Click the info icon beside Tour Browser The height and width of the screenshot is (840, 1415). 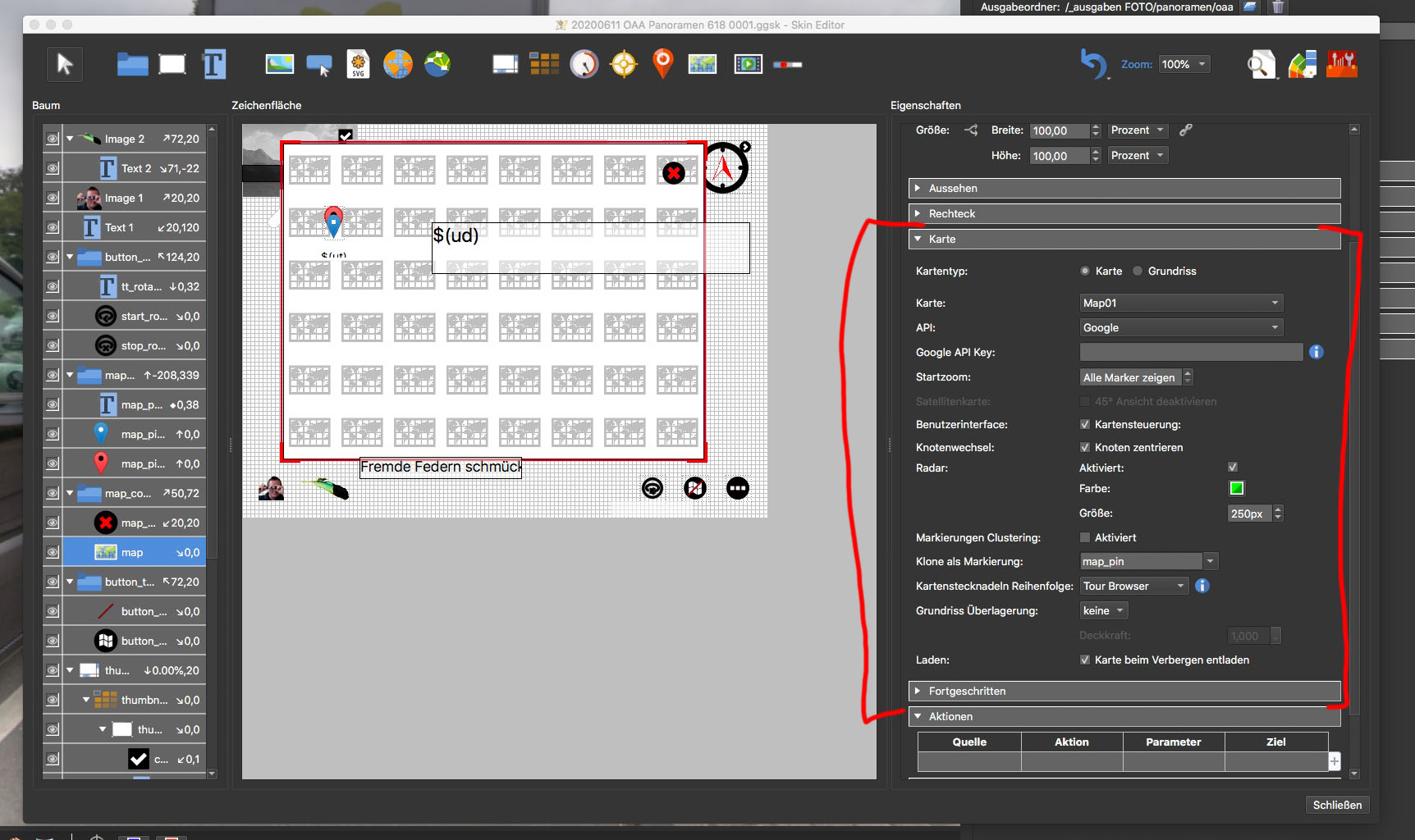[x=1202, y=586]
